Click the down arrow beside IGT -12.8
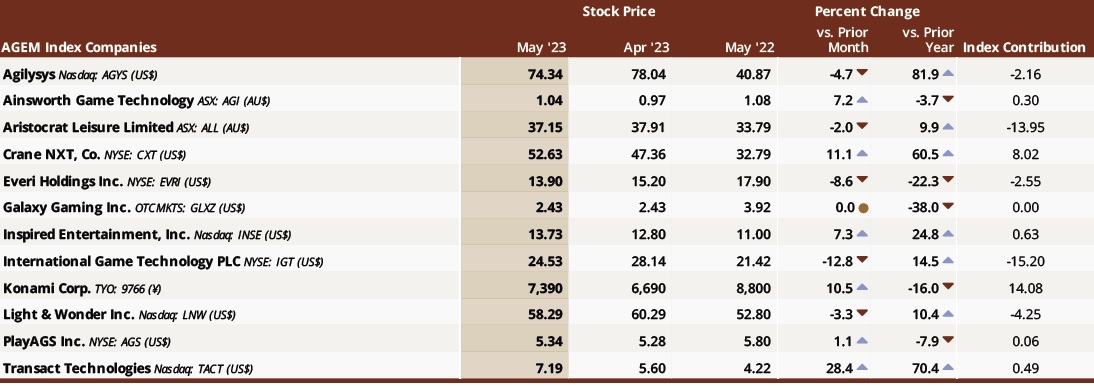Screen dimensions: 1094x388 tap(863, 260)
